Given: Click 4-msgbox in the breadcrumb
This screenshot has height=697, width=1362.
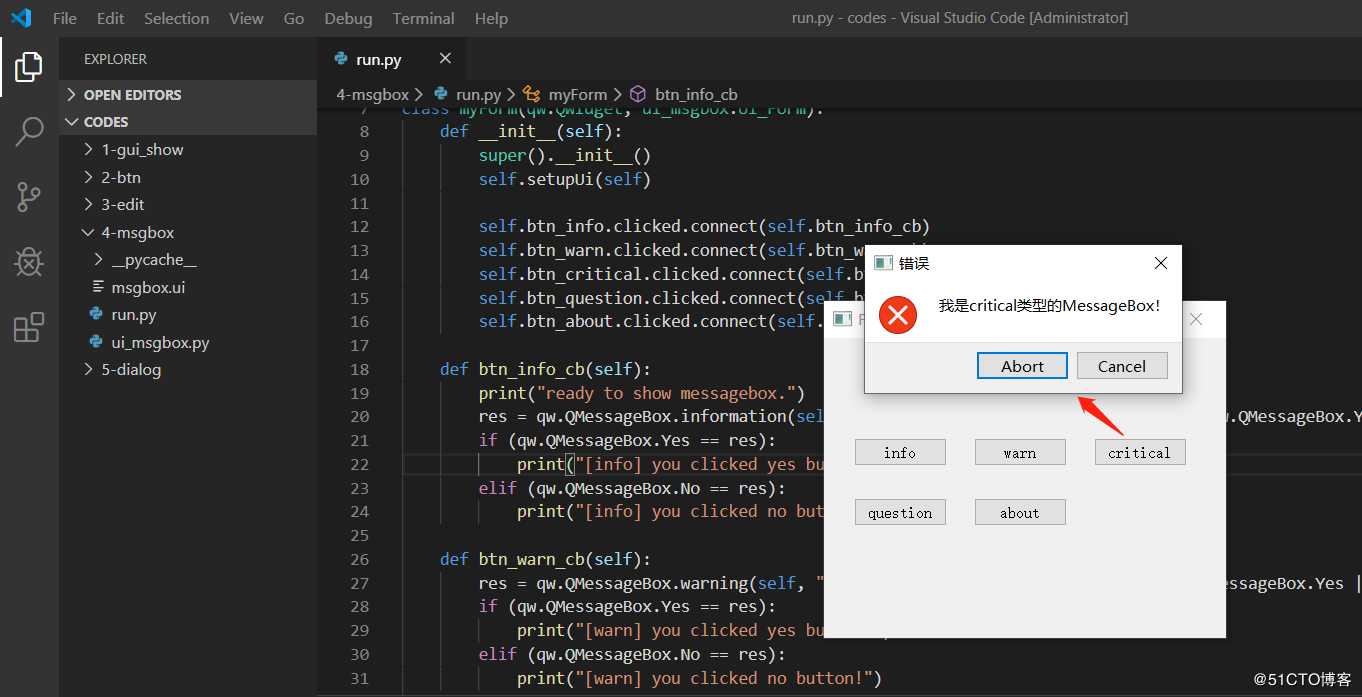Looking at the screenshot, I should (372, 94).
